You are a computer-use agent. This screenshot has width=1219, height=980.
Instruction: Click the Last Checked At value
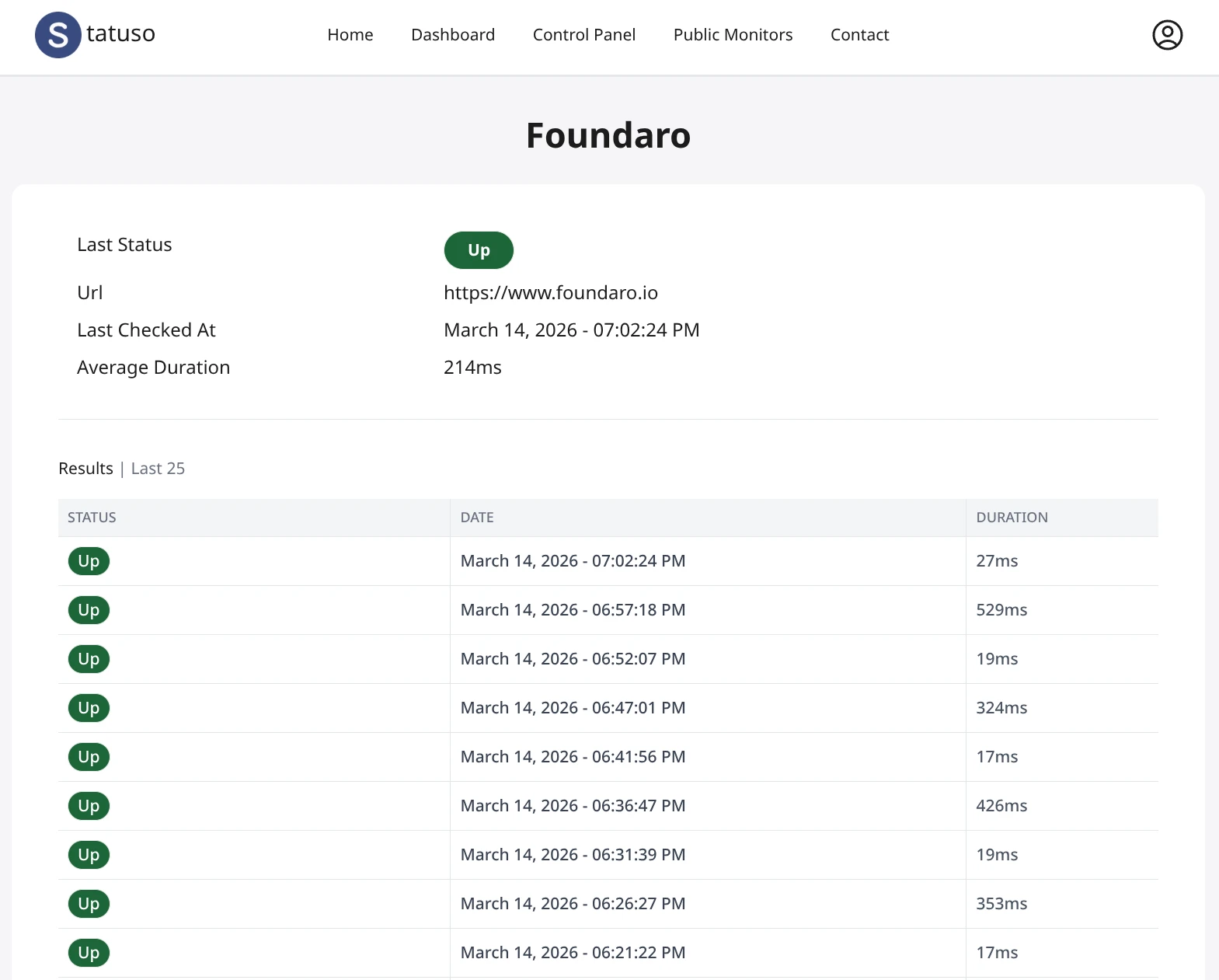tap(572, 330)
